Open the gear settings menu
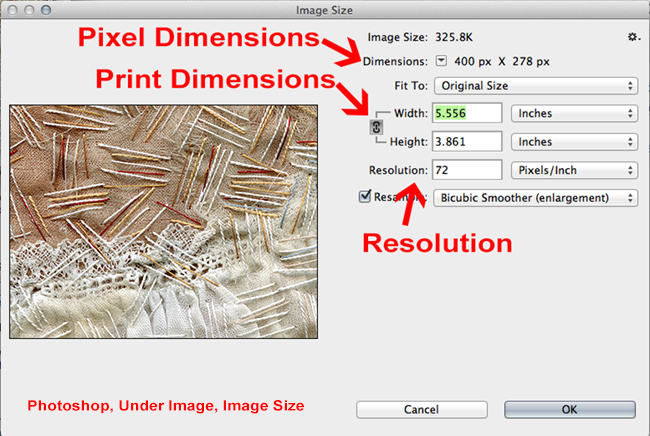The height and width of the screenshot is (436, 650). coord(631,37)
